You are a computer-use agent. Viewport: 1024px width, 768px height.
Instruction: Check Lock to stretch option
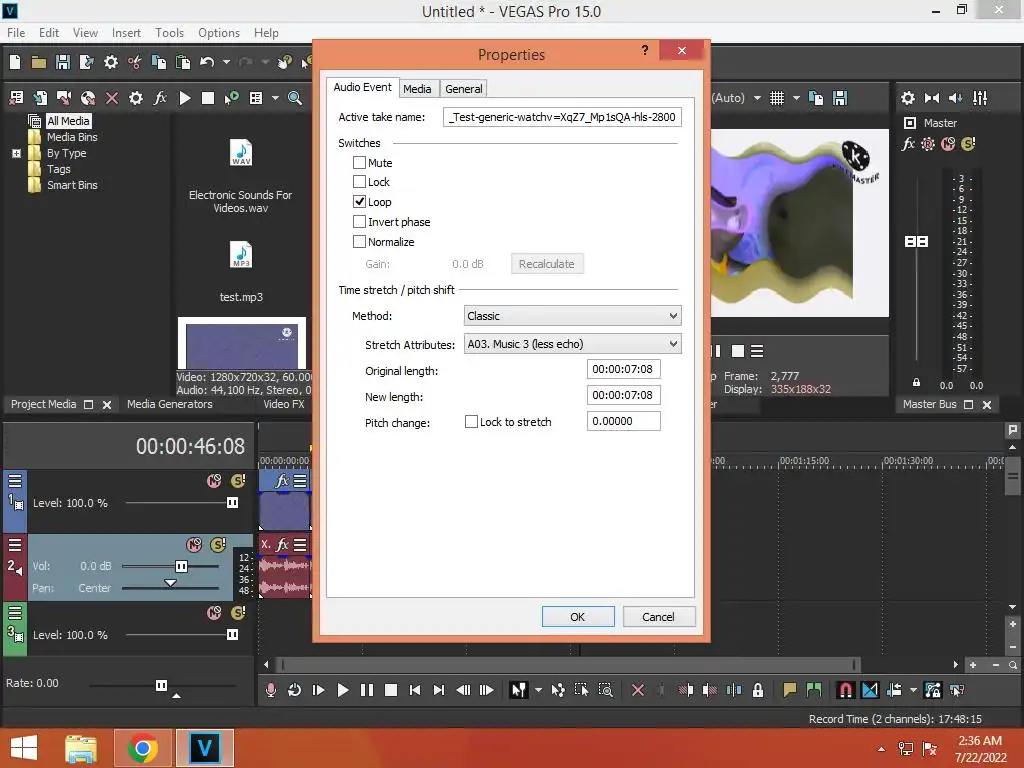pos(471,422)
